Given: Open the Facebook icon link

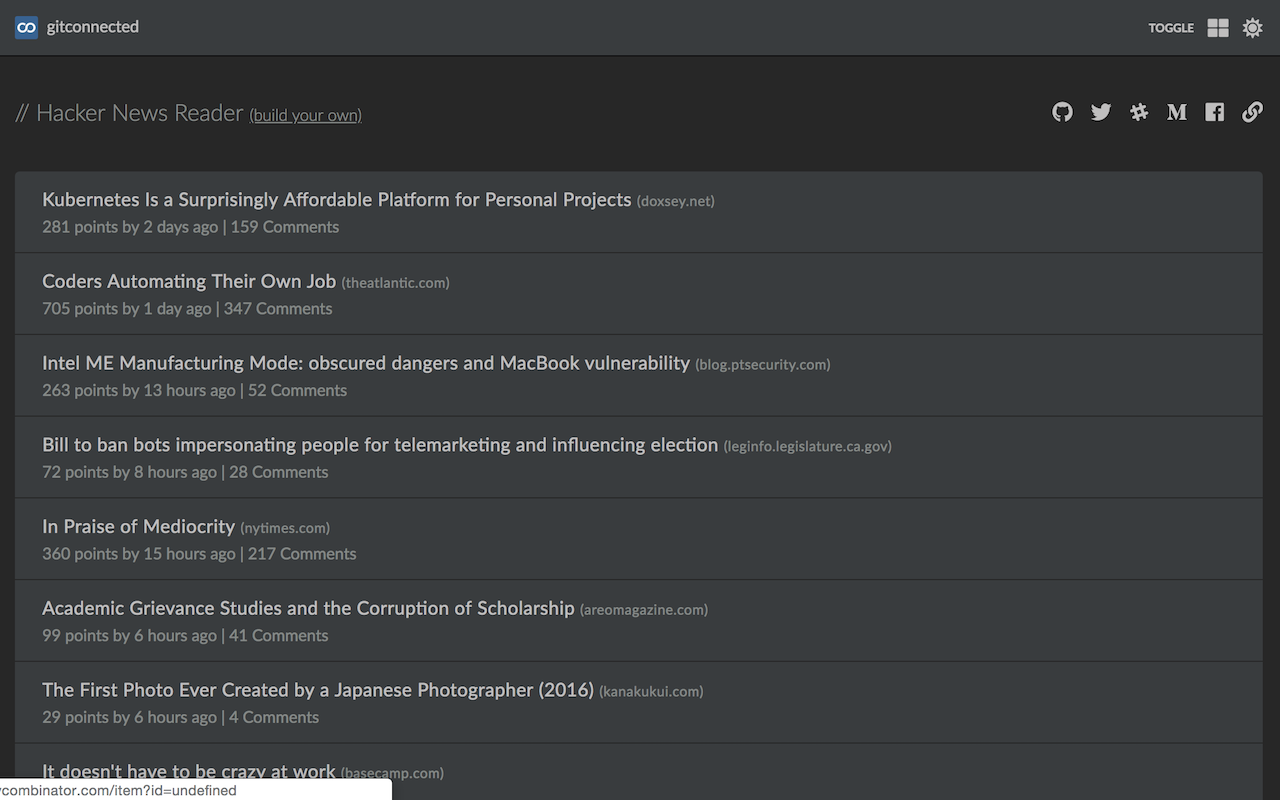Looking at the screenshot, I should pos(1214,112).
